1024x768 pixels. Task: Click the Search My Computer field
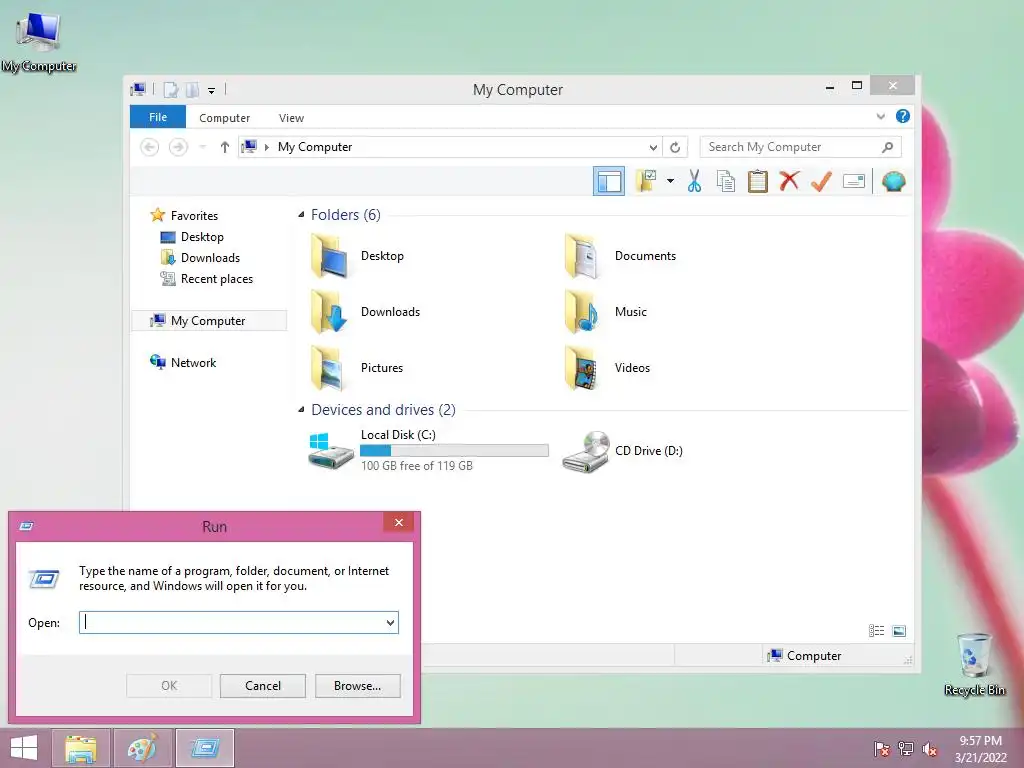coord(801,147)
